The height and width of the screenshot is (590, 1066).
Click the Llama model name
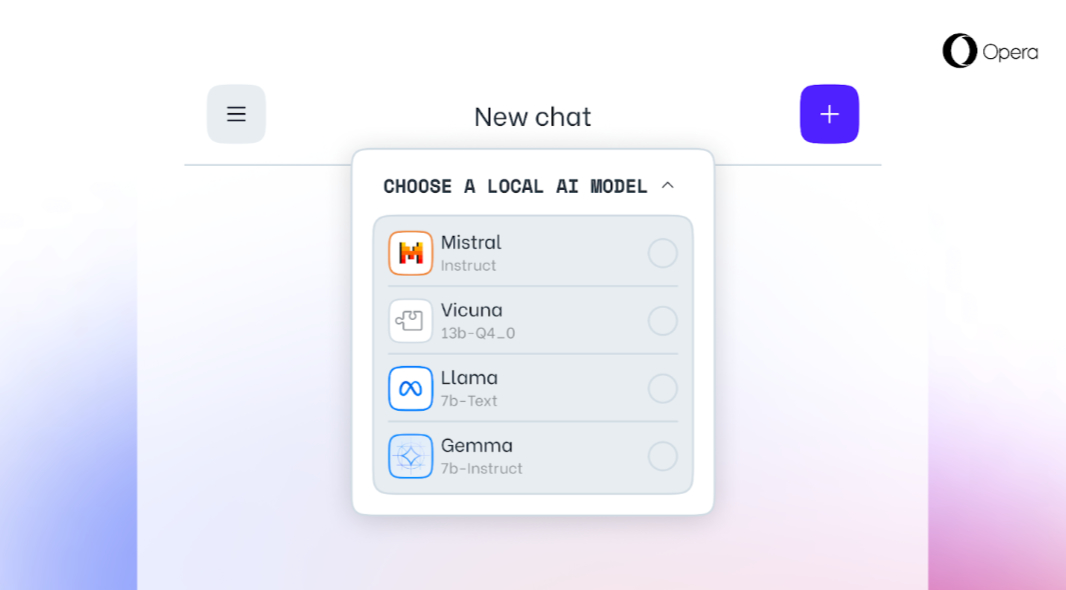[469, 378]
